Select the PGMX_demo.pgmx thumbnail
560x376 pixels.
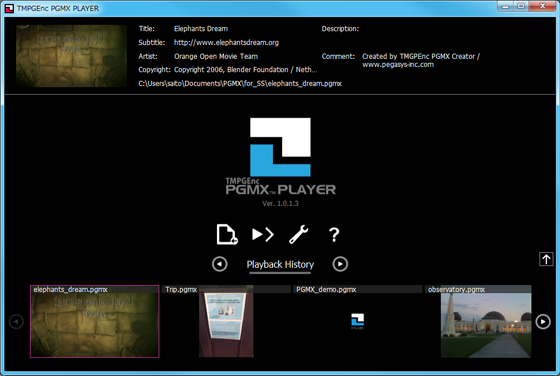tap(357, 321)
